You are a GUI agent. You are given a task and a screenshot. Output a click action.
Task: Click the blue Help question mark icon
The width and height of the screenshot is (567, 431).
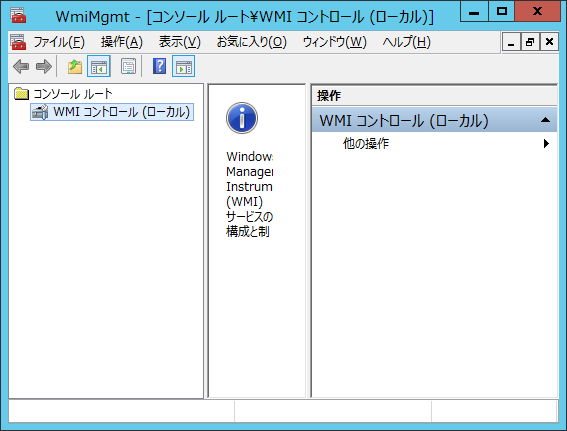[159, 66]
